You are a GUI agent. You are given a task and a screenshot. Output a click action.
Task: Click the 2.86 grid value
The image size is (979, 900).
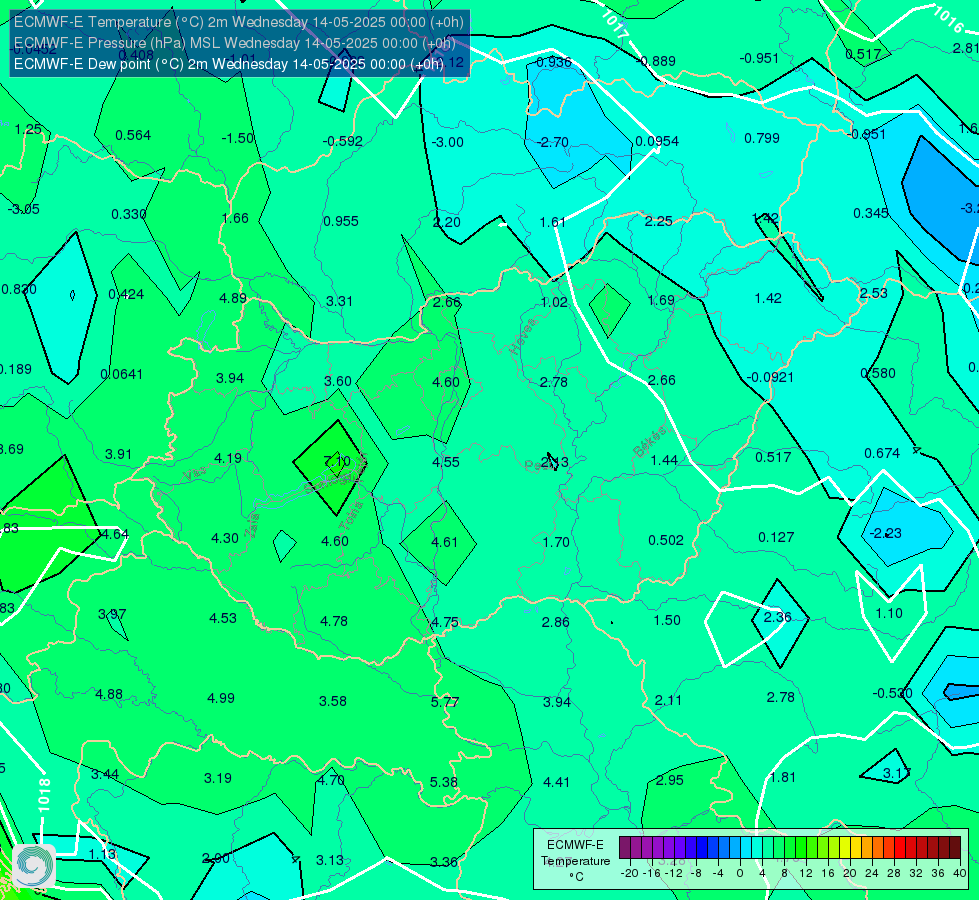[555, 622]
